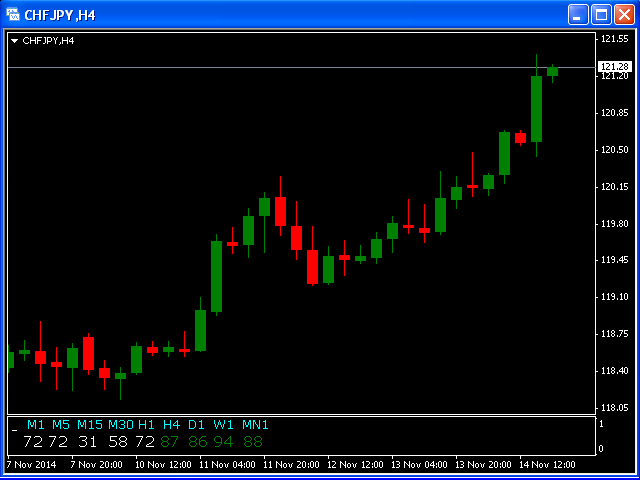
Task: Select the M1 timeframe label
Action: tap(36, 425)
